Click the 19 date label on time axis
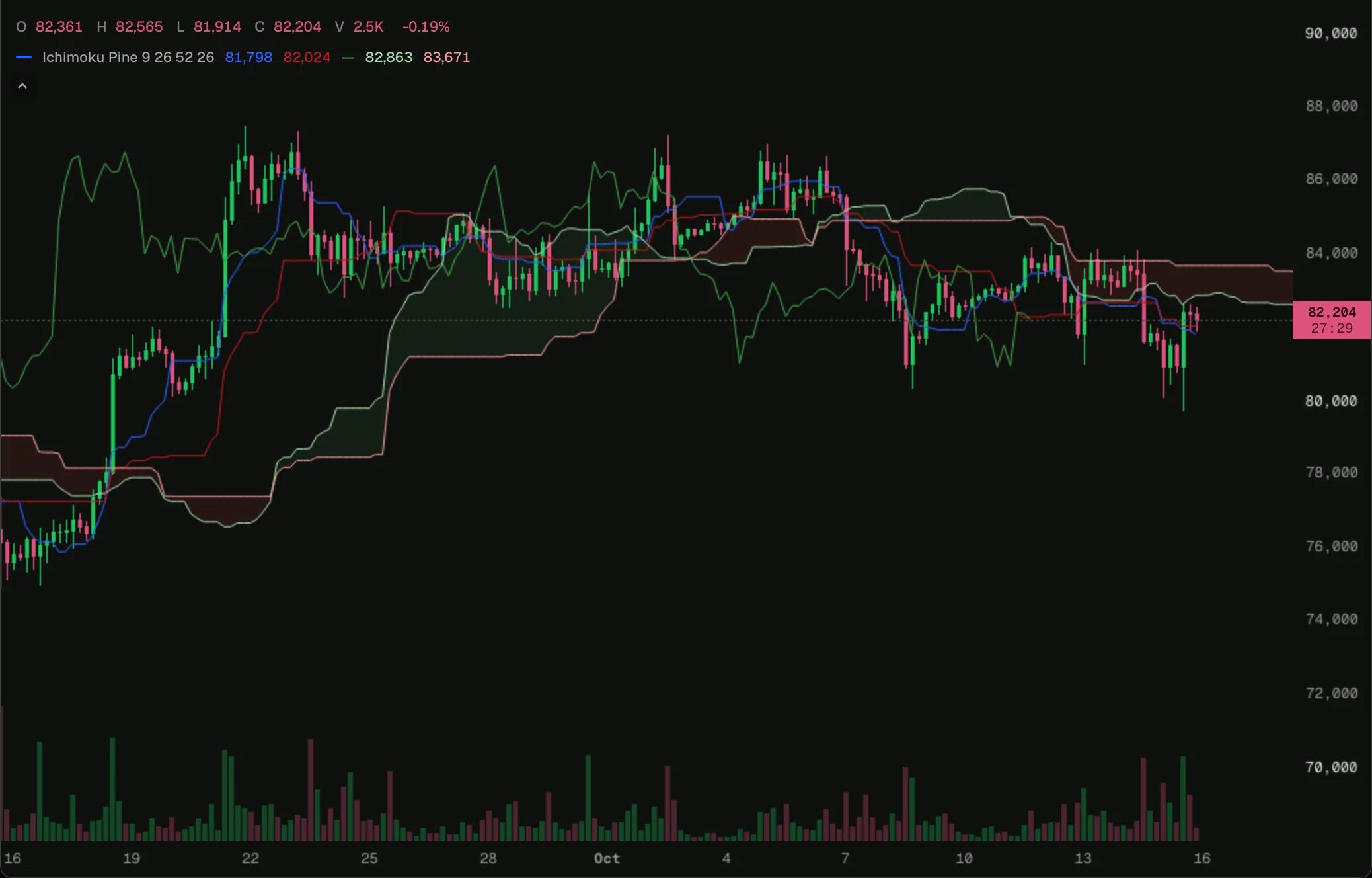The image size is (1372, 878). (132, 859)
